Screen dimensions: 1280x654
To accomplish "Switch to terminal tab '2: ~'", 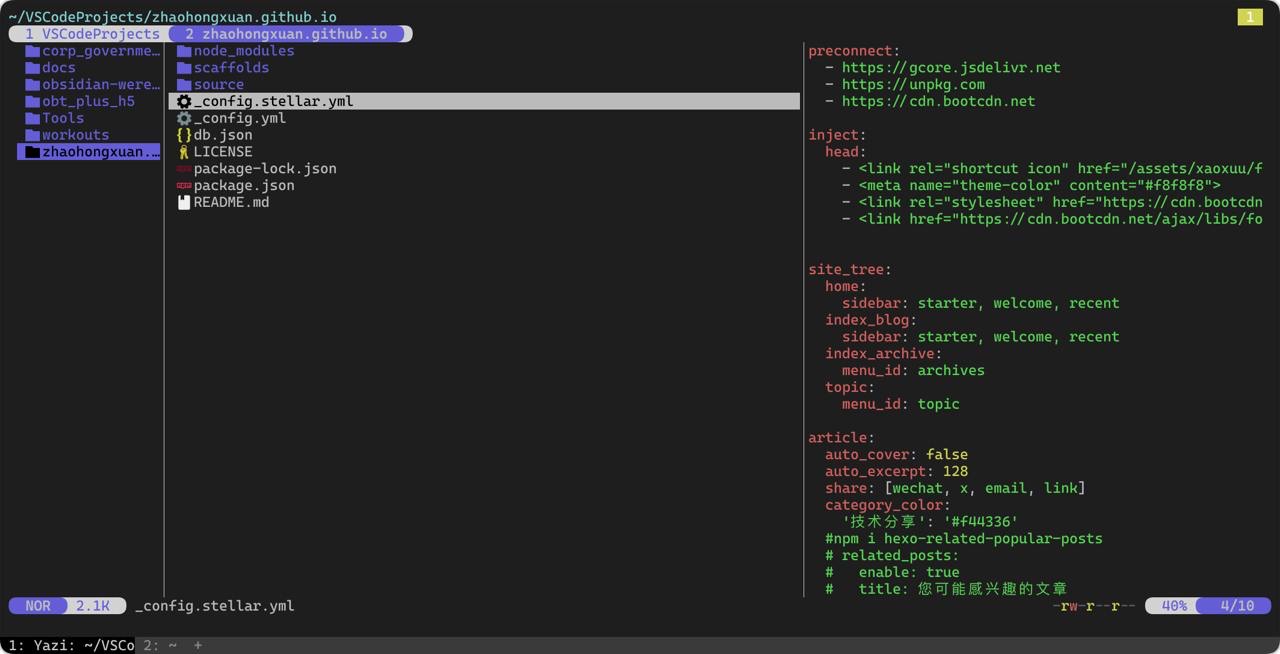I will (x=160, y=645).
